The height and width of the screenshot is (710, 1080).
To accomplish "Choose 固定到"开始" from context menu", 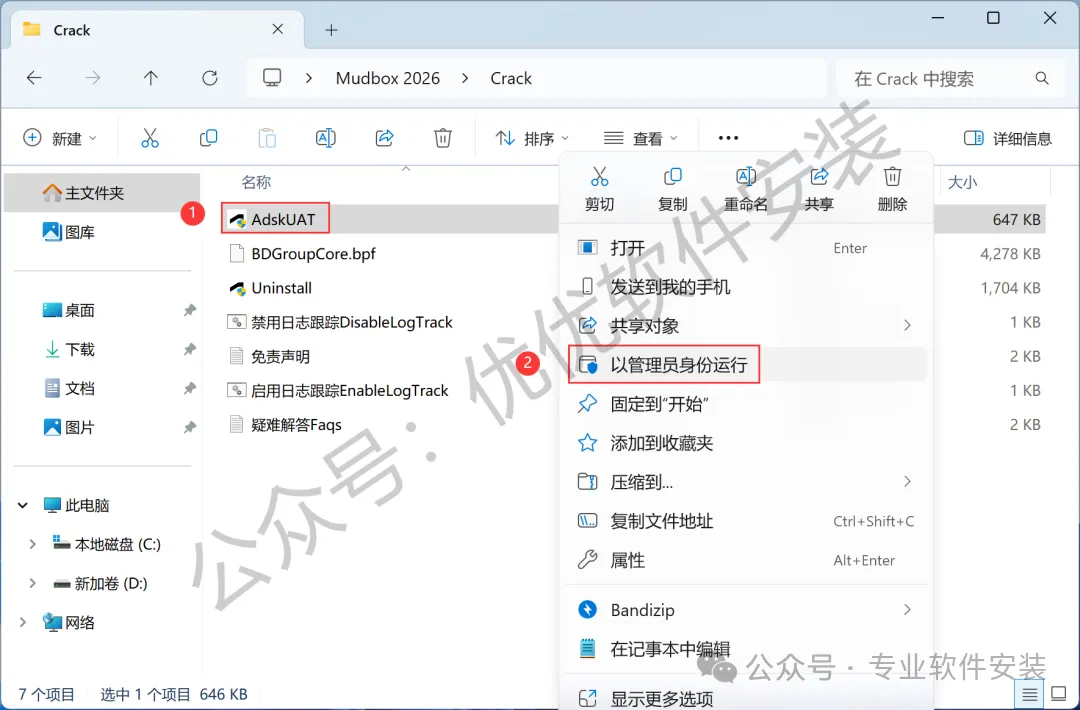I will [x=747, y=404].
